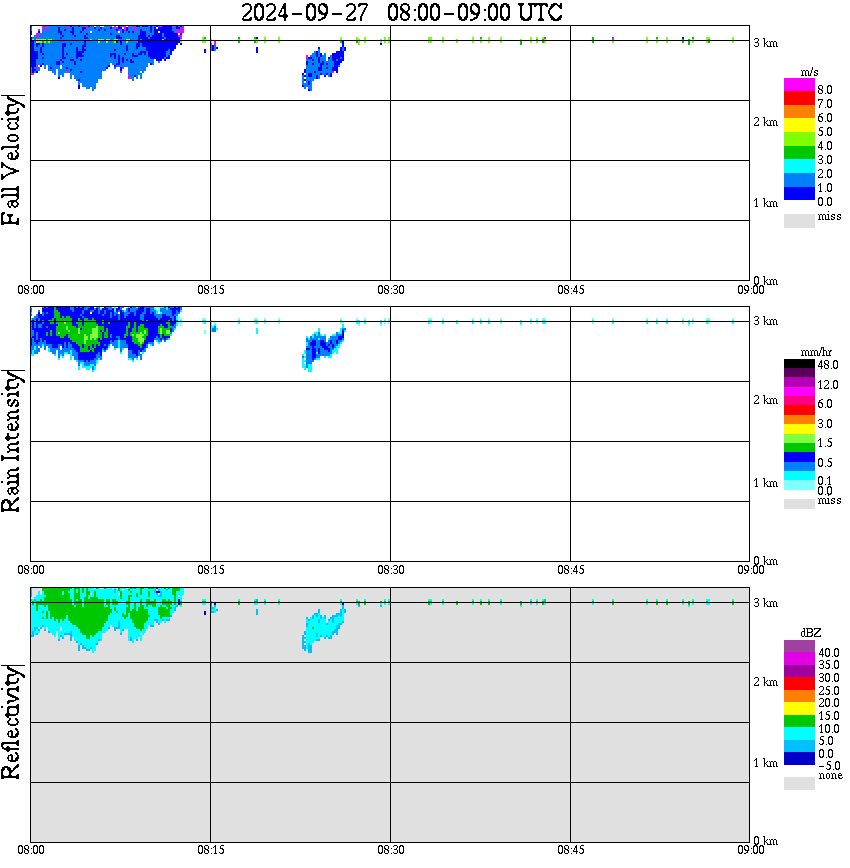Pick the black 48.0 mm/hr swatch
This screenshot has width=850, height=868.
(x=799, y=364)
